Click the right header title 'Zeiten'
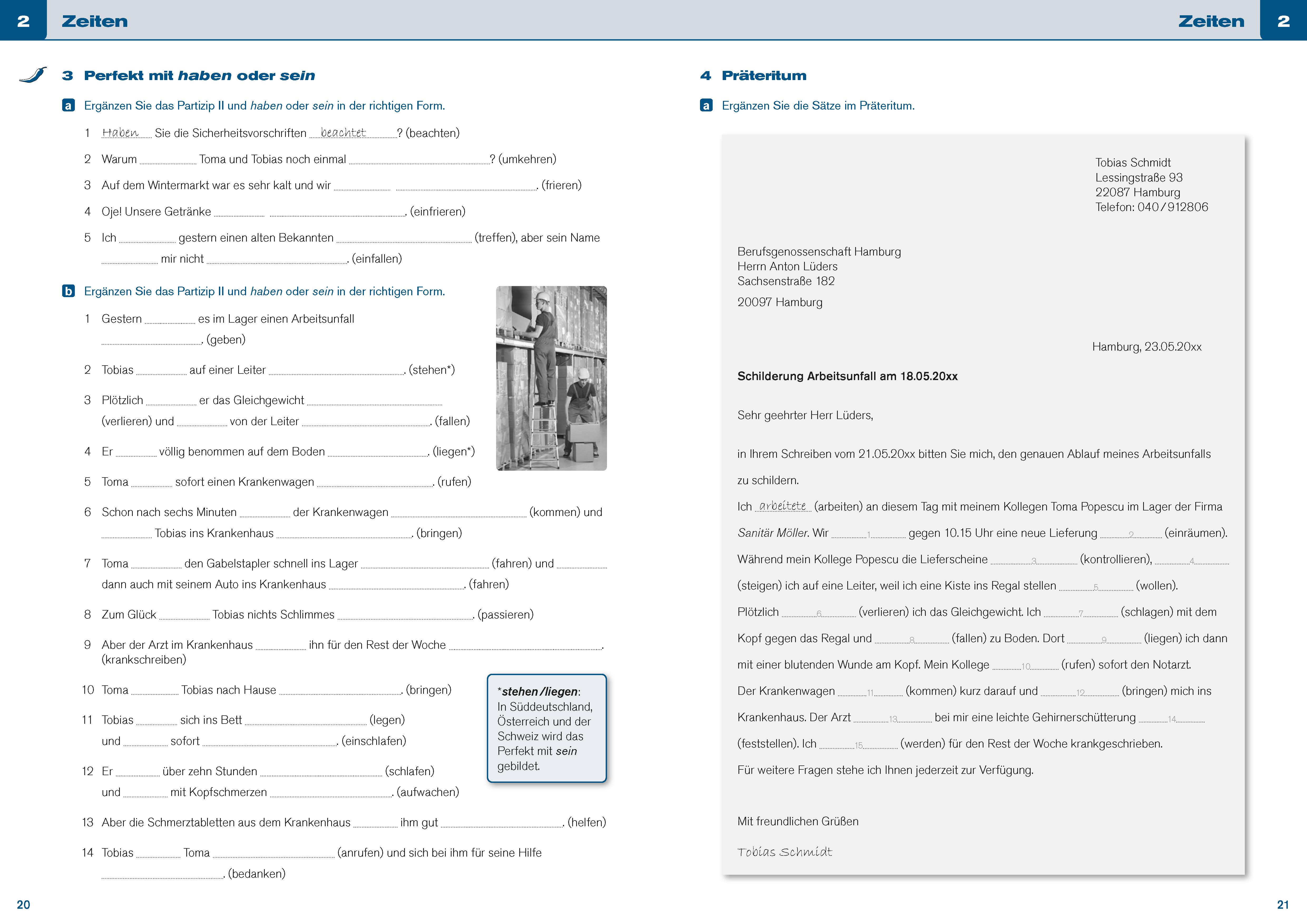 pyautogui.click(x=1211, y=22)
